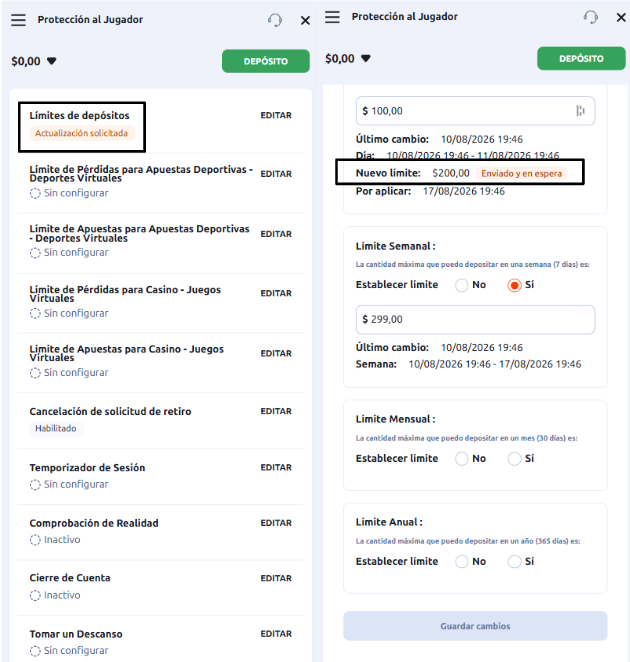Image resolution: width=630 pixels, height=662 pixels.
Task: Edit Límites de depósitos
Action: pos(276,115)
